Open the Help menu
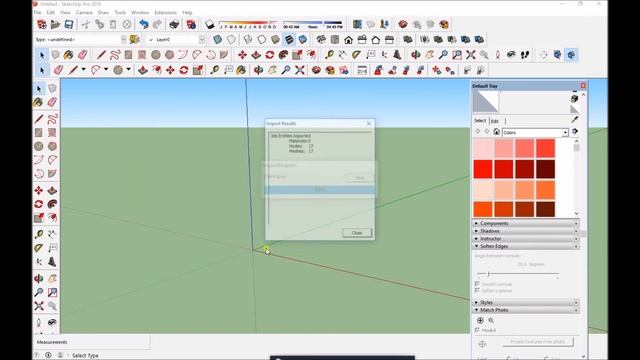Viewport: 640px width, 360px height. point(187,13)
